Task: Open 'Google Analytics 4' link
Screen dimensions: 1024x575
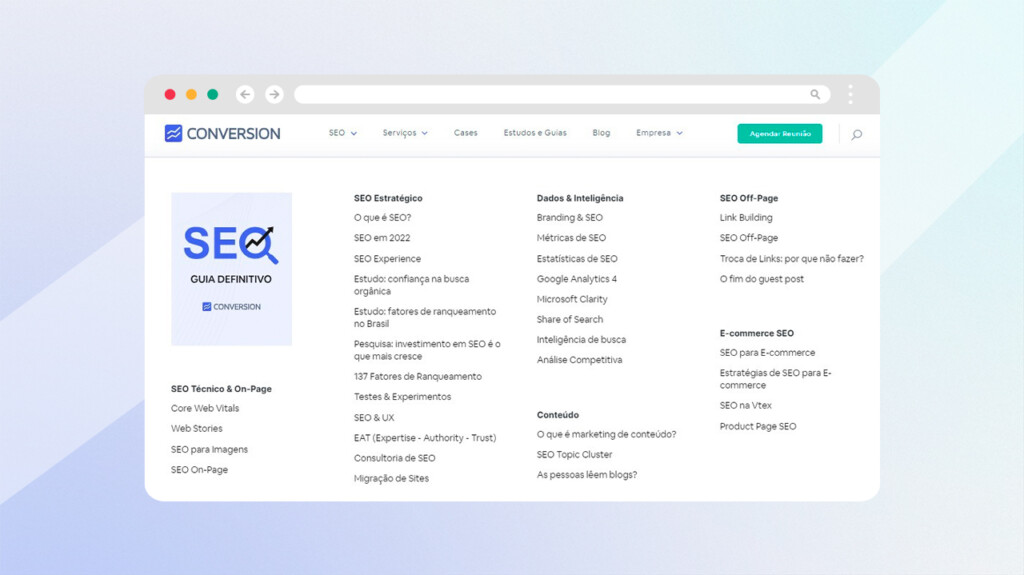Action: 577,279
